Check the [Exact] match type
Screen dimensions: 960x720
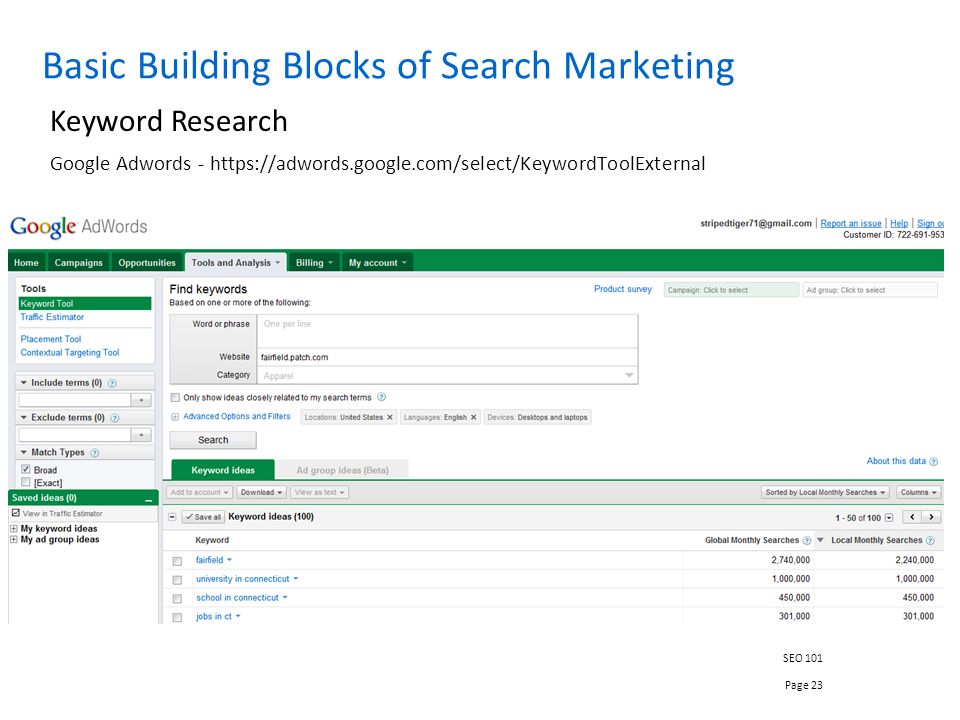26,482
